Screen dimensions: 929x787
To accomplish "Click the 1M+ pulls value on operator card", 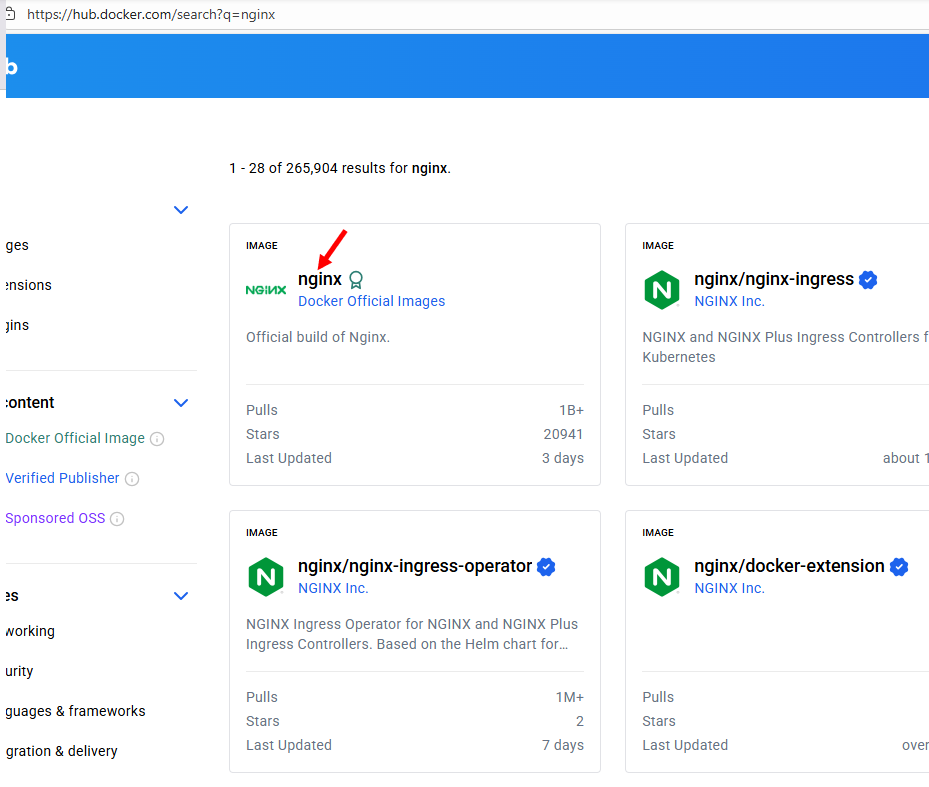I will pyautogui.click(x=569, y=697).
